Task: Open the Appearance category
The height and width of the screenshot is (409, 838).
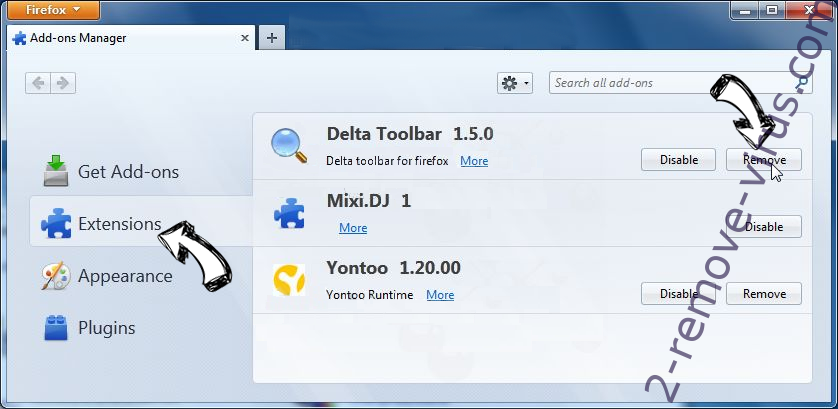Action: click(x=125, y=276)
